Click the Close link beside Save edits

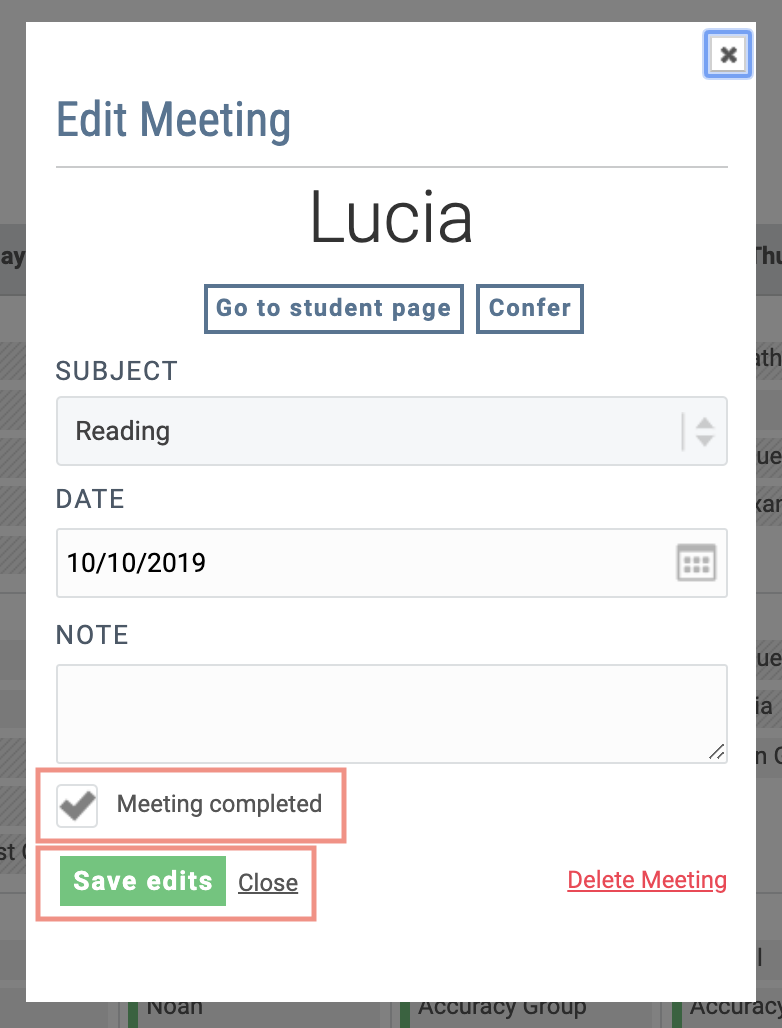click(x=268, y=883)
